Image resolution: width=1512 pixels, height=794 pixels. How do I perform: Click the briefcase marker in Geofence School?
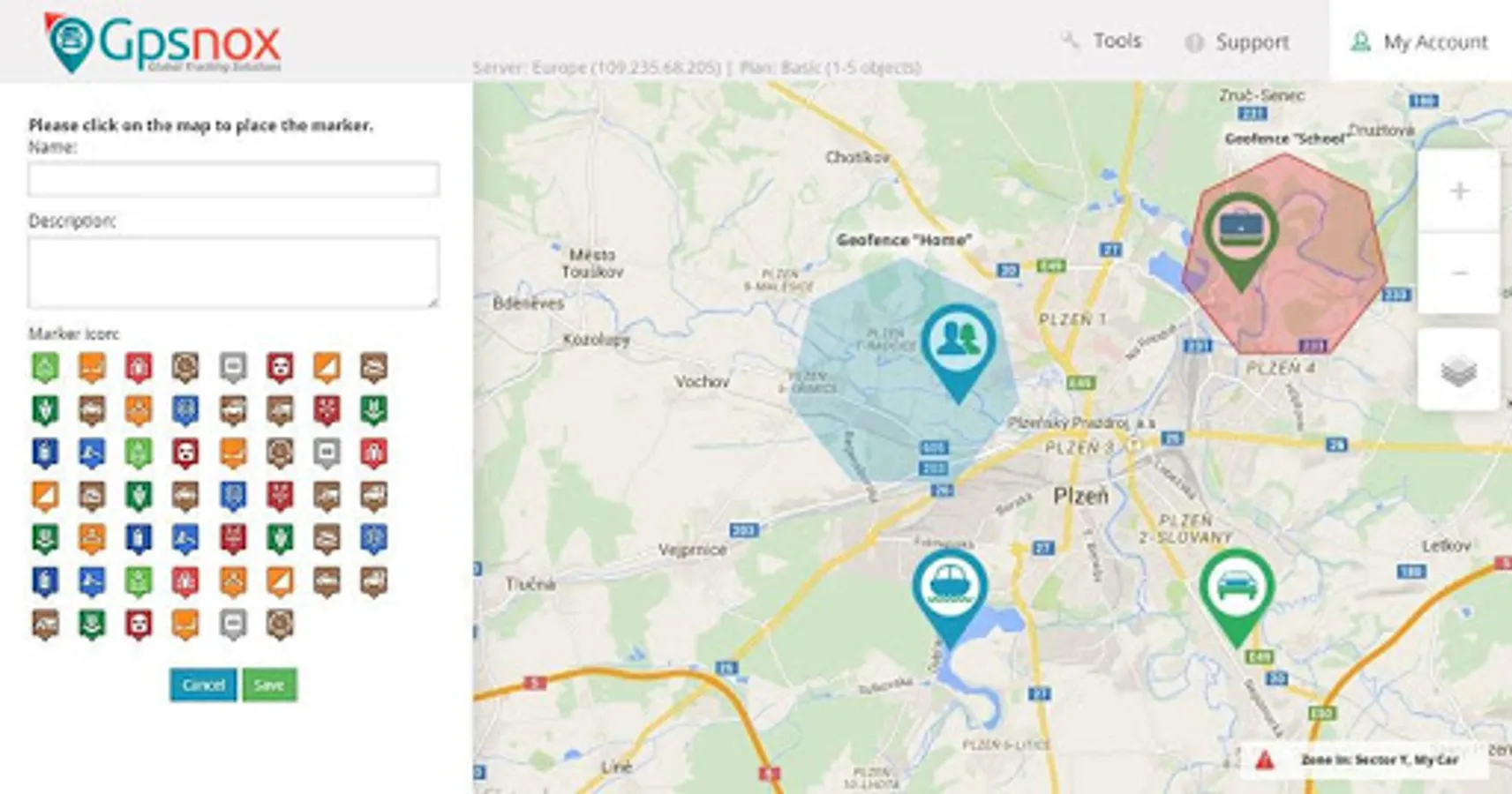click(1241, 228)
